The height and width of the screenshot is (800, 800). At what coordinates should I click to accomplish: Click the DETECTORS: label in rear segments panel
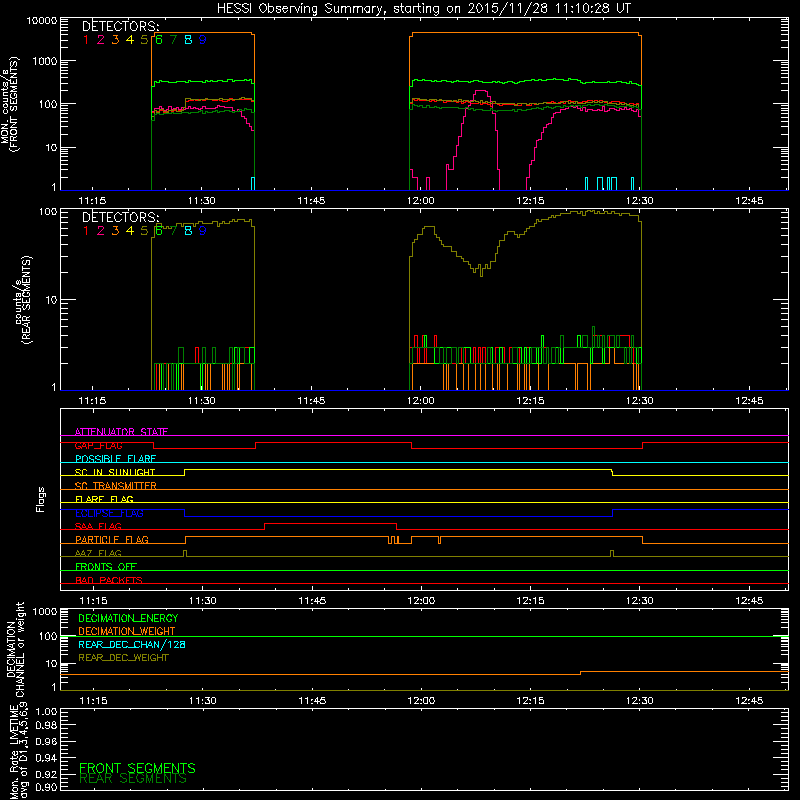pyautogui.click(x=120, y=217)
